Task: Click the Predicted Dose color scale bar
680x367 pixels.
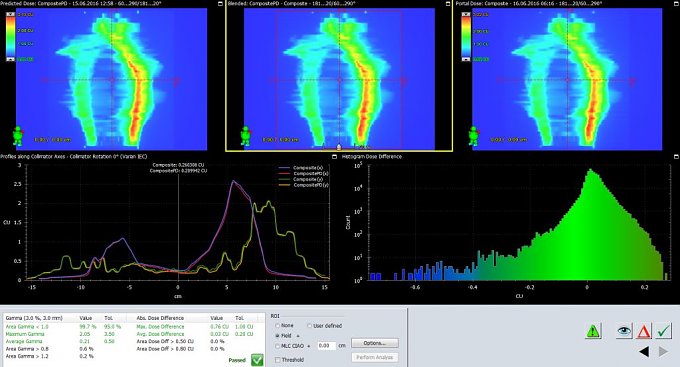Action: 11,37
